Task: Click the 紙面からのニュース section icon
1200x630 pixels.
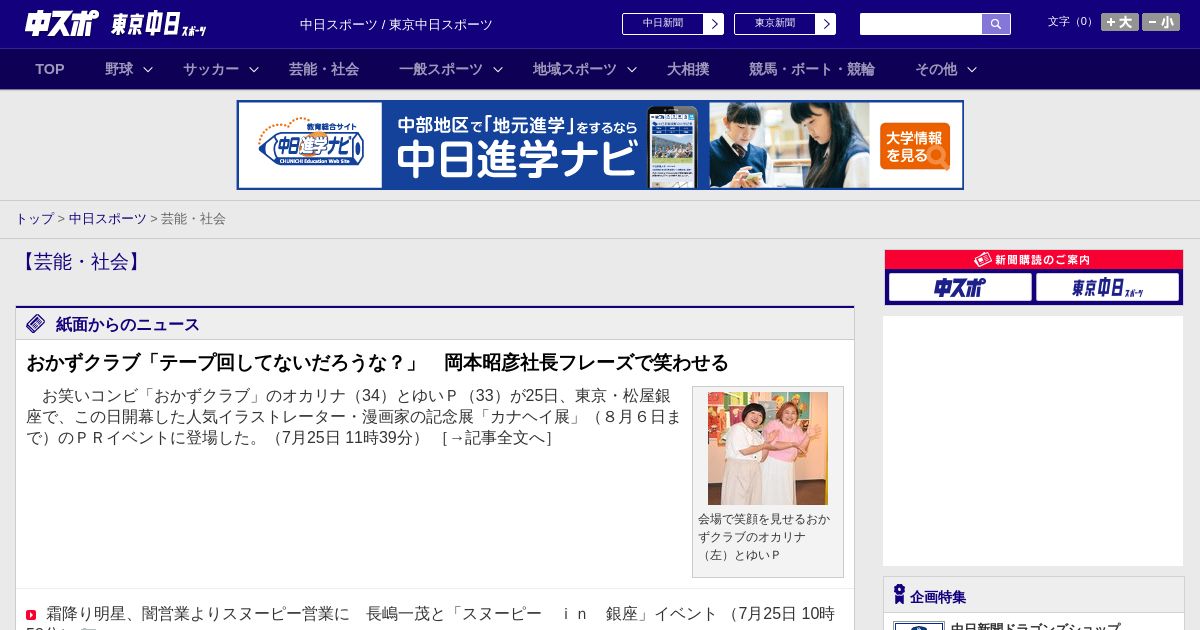Action: point(36,324)
